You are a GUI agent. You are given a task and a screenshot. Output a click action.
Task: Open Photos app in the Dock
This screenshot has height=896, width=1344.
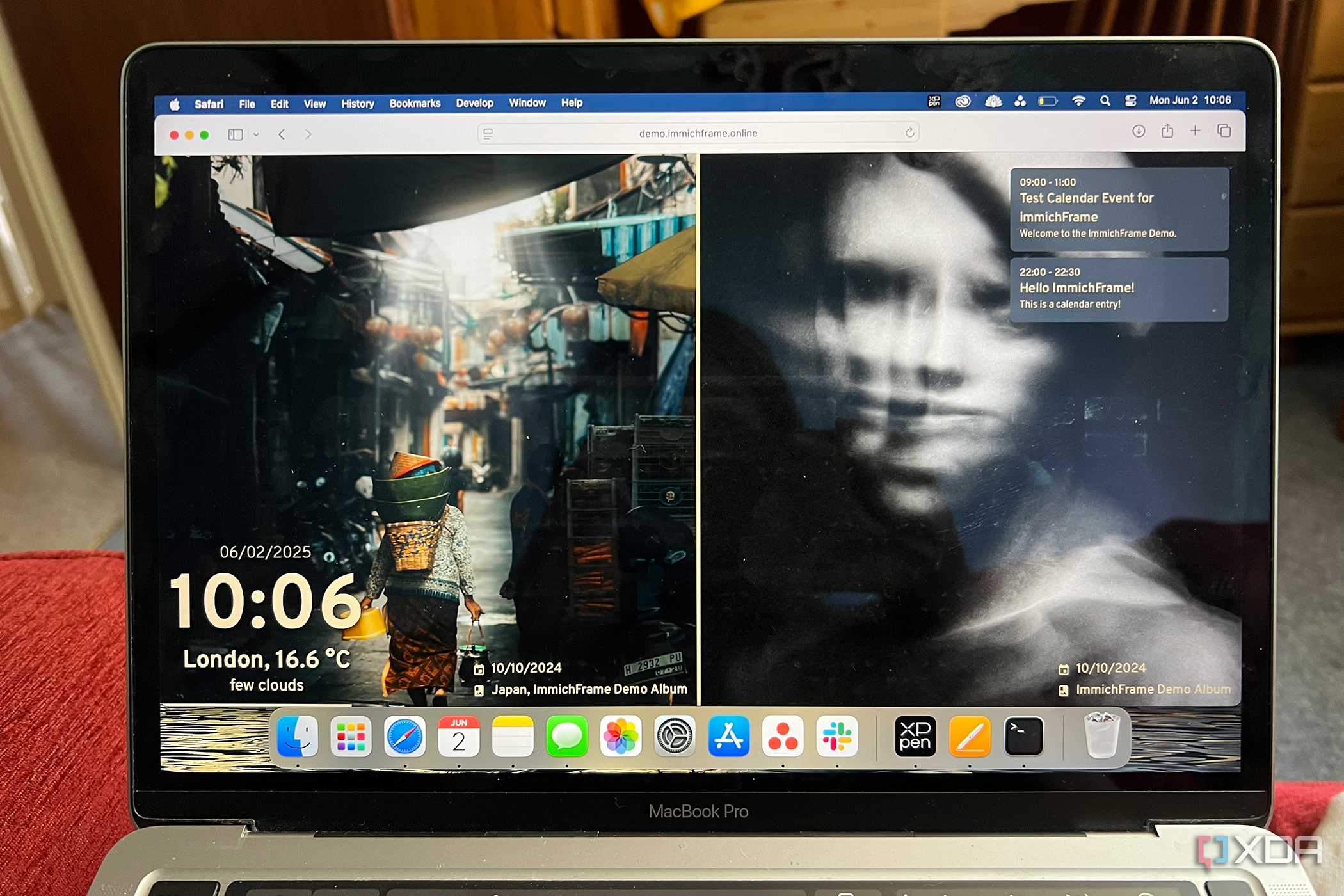point(621,736)
